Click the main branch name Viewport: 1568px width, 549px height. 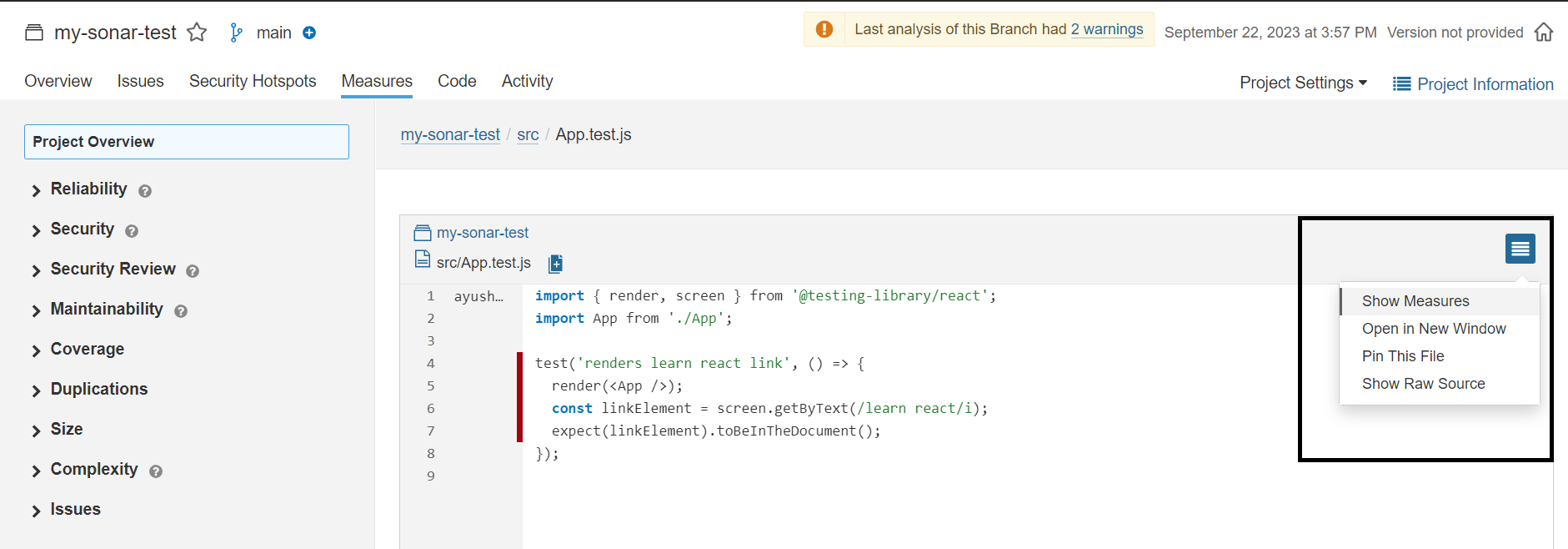[274, 33]
